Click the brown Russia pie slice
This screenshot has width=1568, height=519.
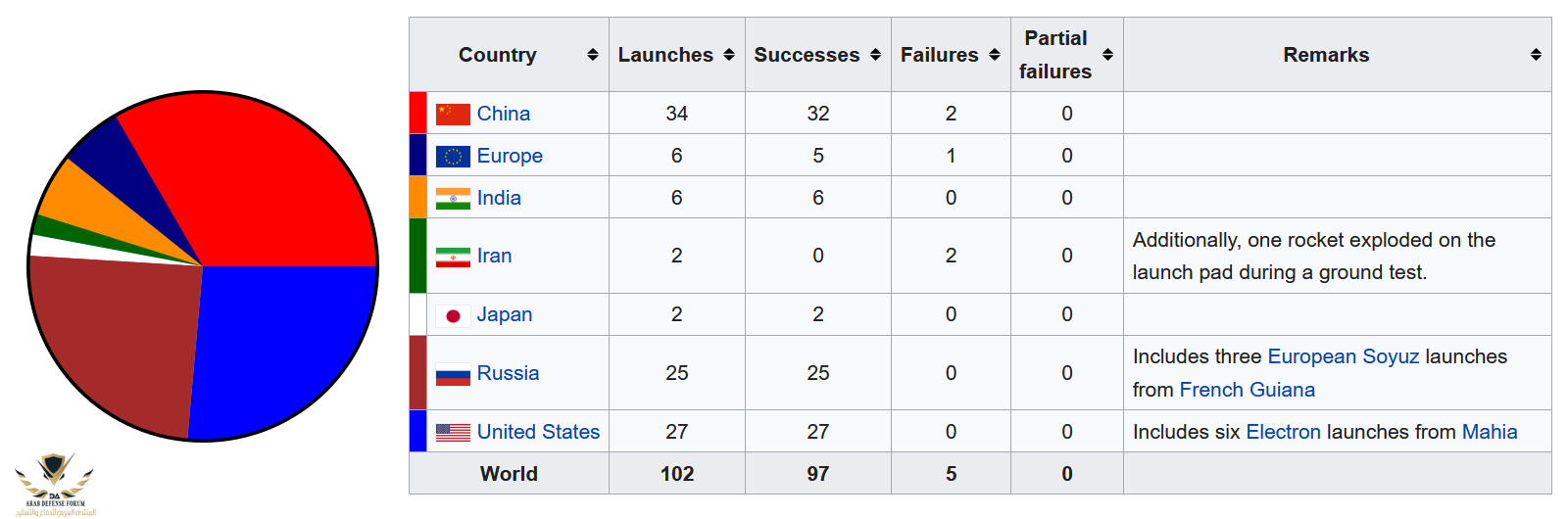pyautogui.click(x=113, y=343)
